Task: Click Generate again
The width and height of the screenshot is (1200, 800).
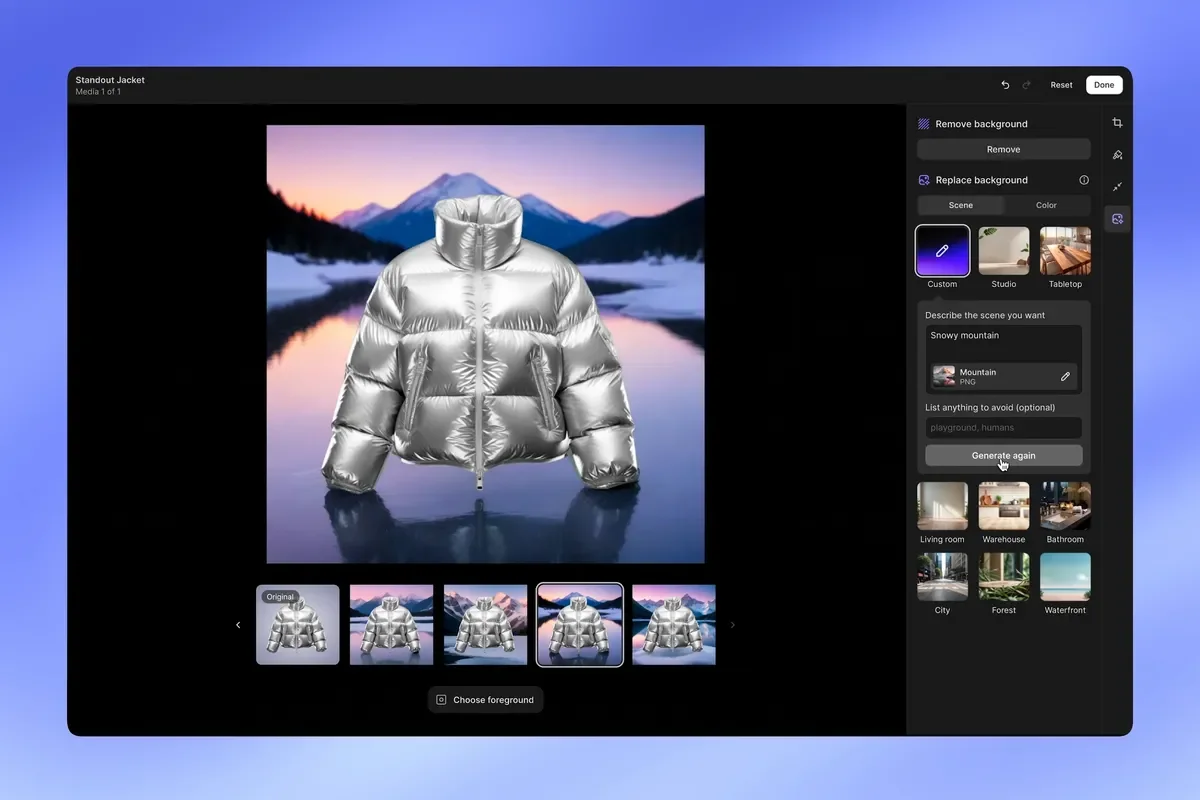Action: coord(1003,456)
